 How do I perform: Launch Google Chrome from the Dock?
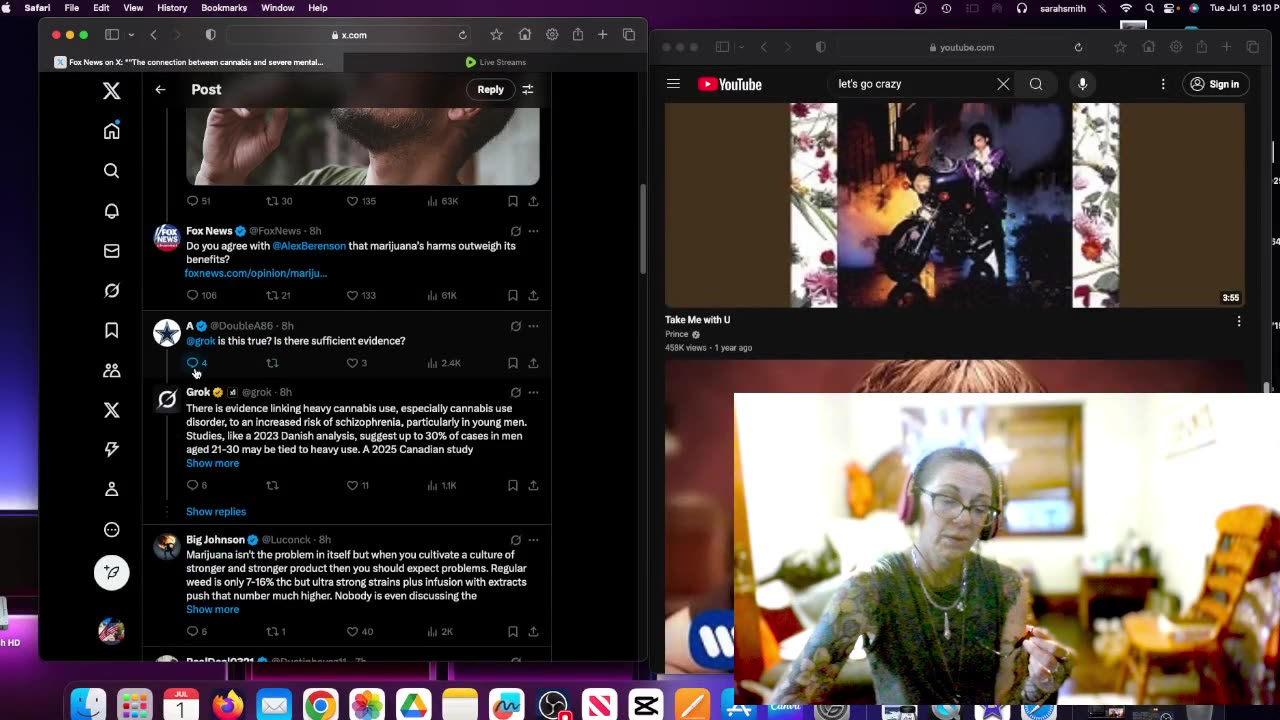(x=320, y=706)
